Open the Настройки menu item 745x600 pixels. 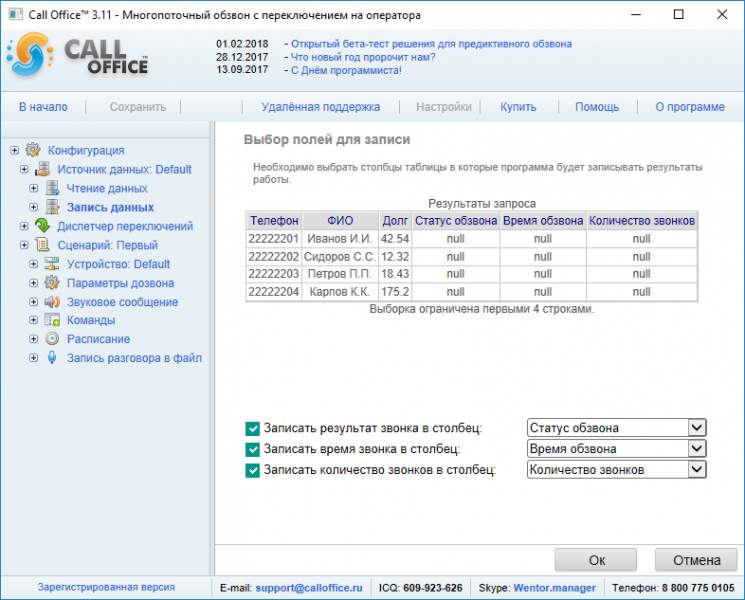[x=444, y=107]
